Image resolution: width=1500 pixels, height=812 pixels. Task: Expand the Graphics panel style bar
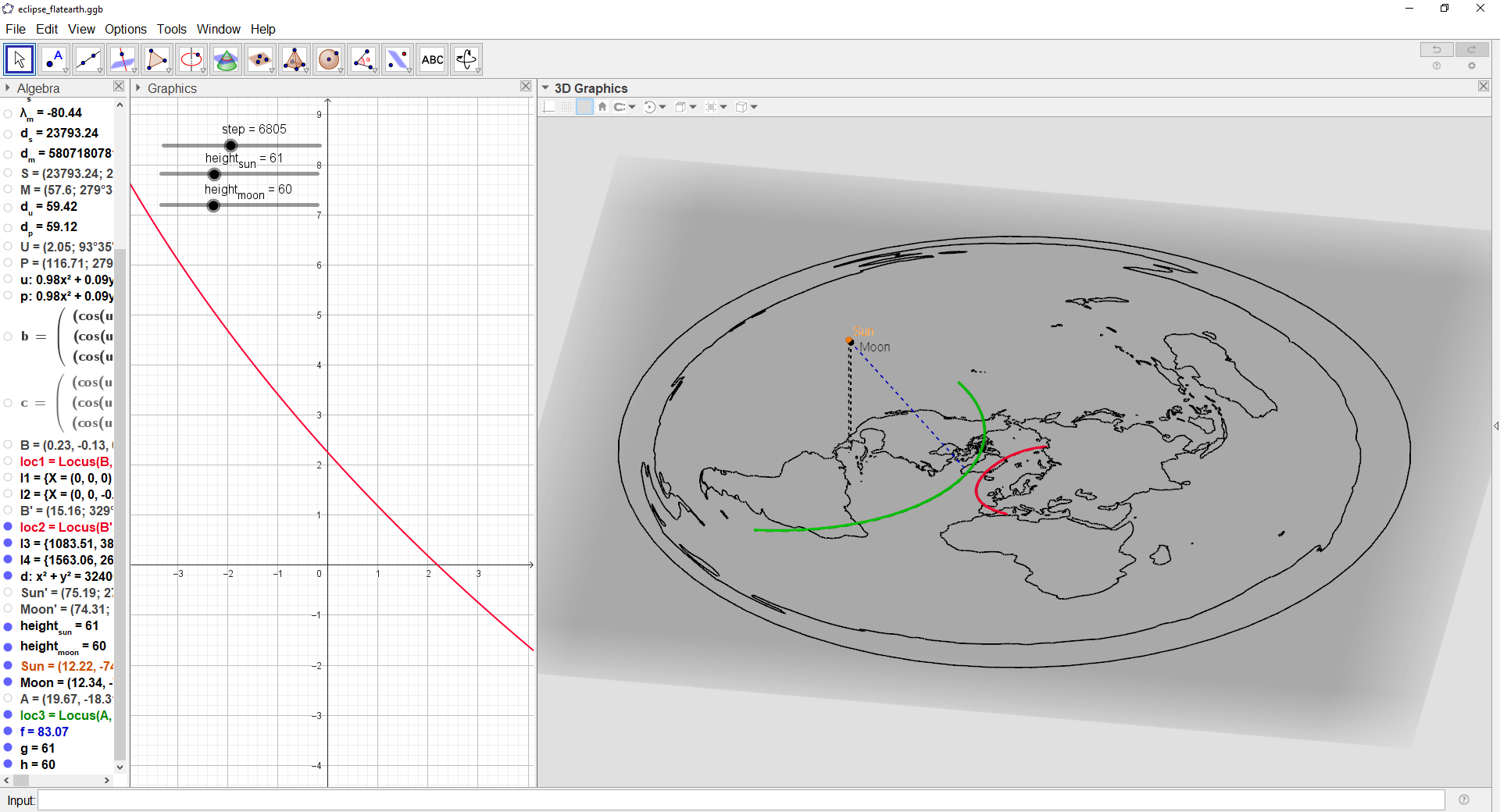pyautogui.click(x=138, y=88)
